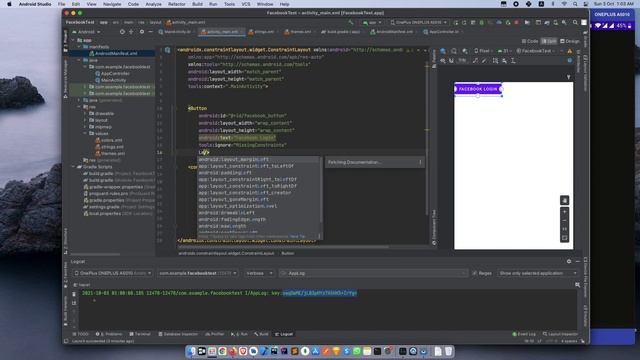Click the magnet autoconnect icon in design toolbar
The height and width of the screenshot is (360, 640).
tap(451, 61)
